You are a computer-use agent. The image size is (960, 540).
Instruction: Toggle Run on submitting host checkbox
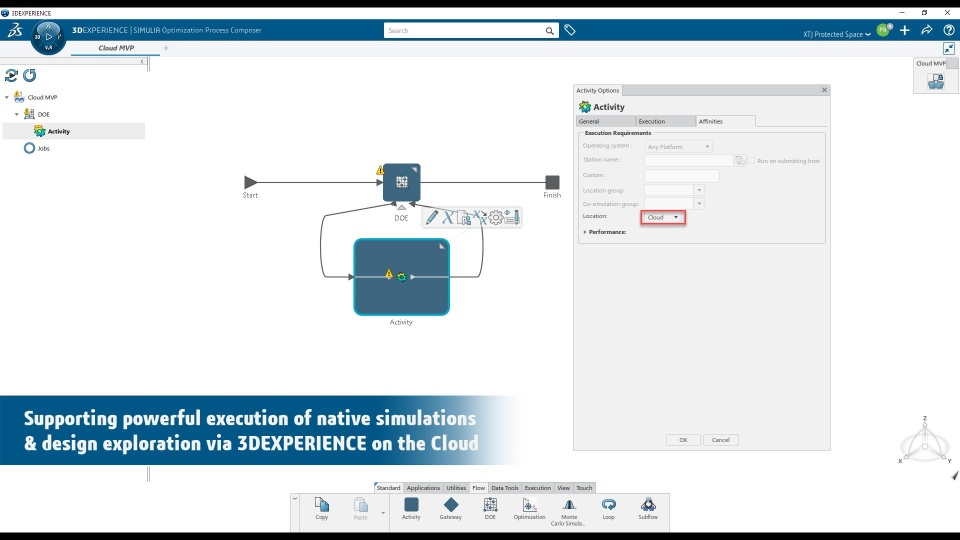751,160
